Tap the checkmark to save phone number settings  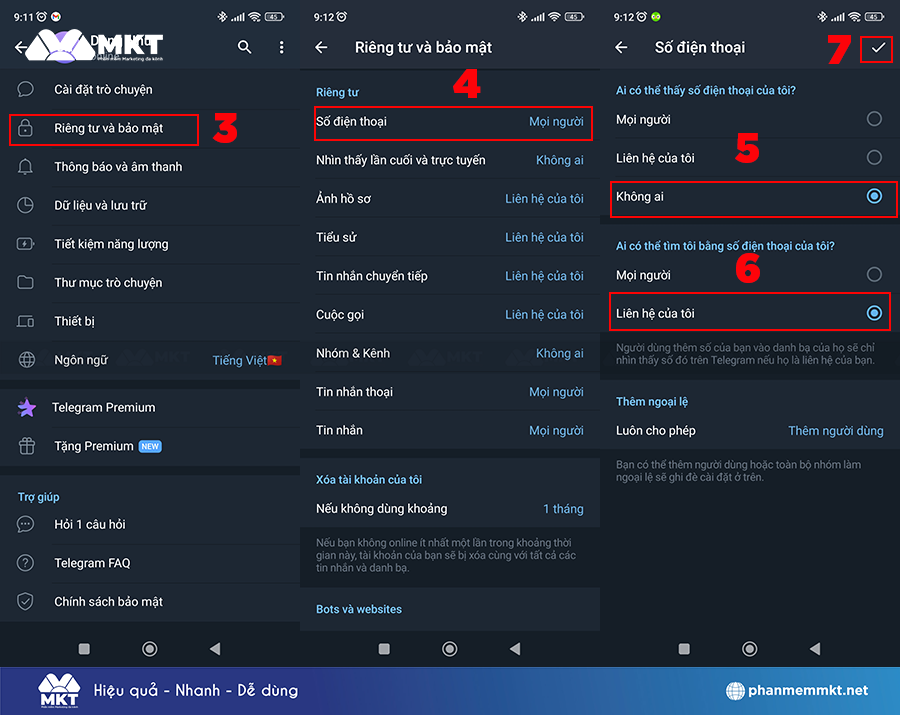tap(878, 47)
